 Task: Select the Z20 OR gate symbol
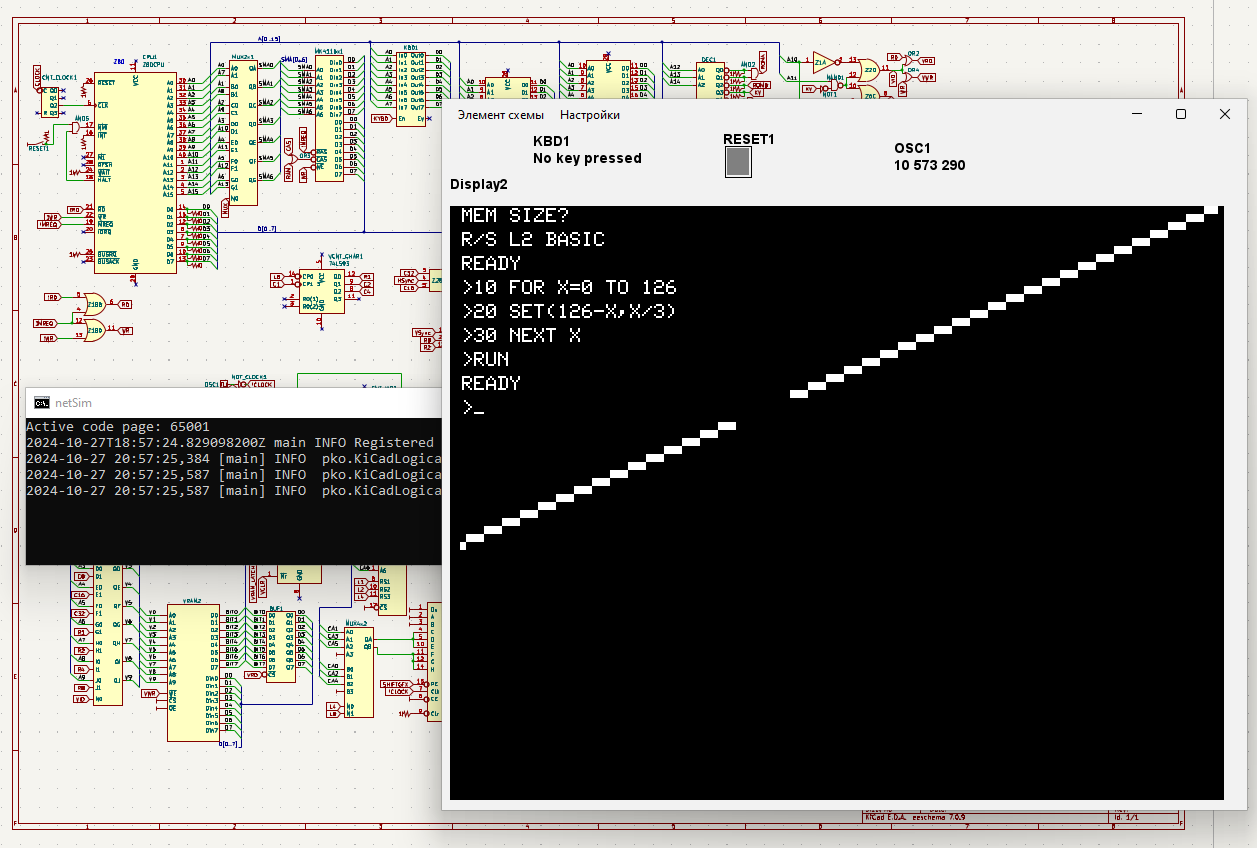(x=871, y=68)
